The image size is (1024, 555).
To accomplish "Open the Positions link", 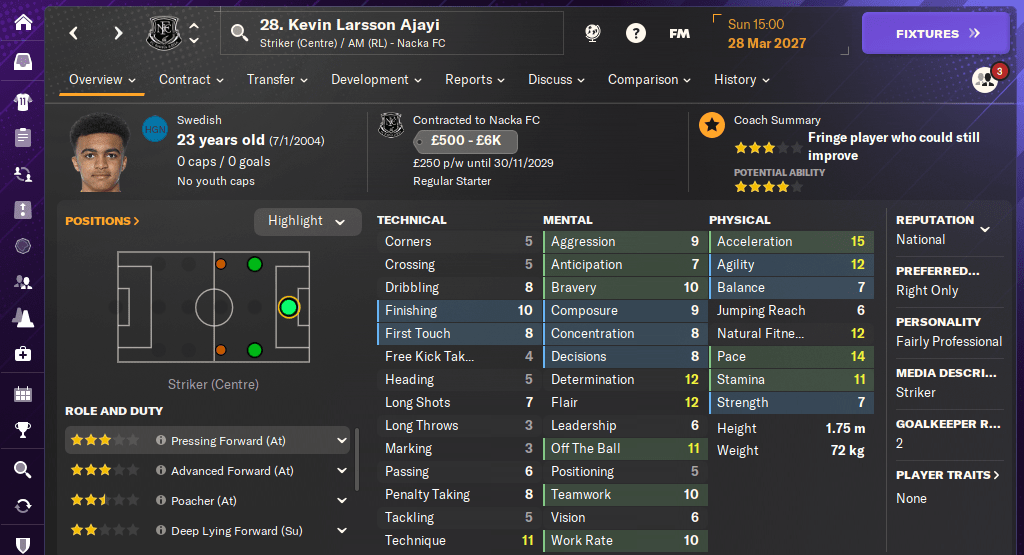I will point(102,221).
